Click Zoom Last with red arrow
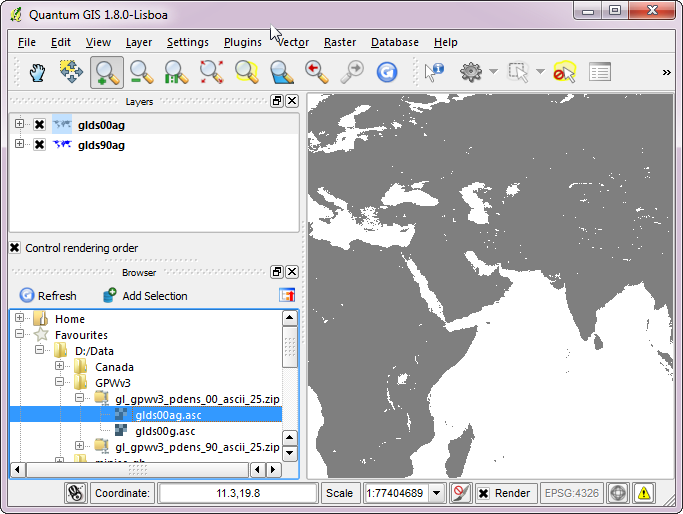The image size is (683, 514). 317,72
